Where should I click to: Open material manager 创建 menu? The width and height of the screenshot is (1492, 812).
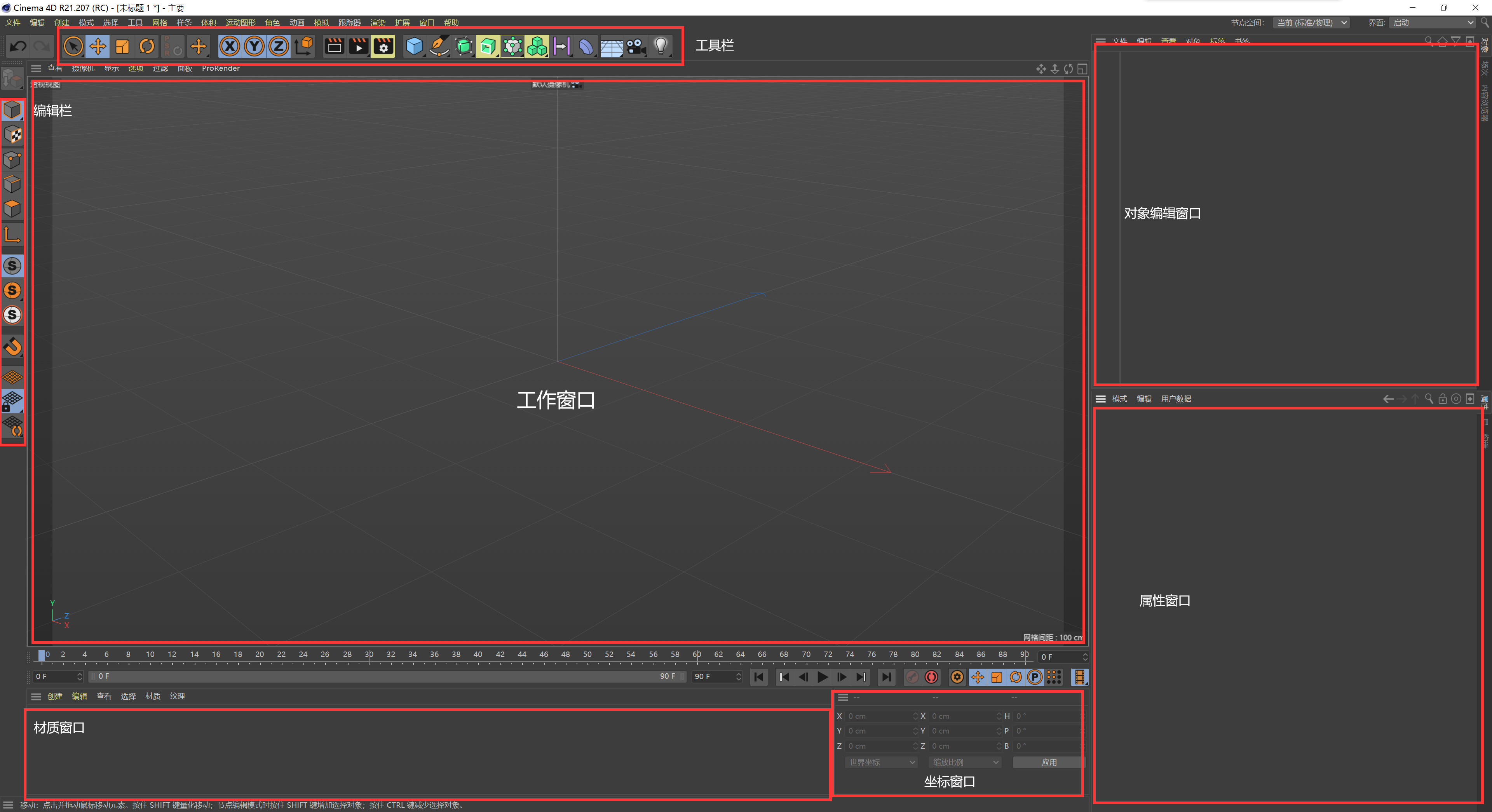[x=55, y=696]
